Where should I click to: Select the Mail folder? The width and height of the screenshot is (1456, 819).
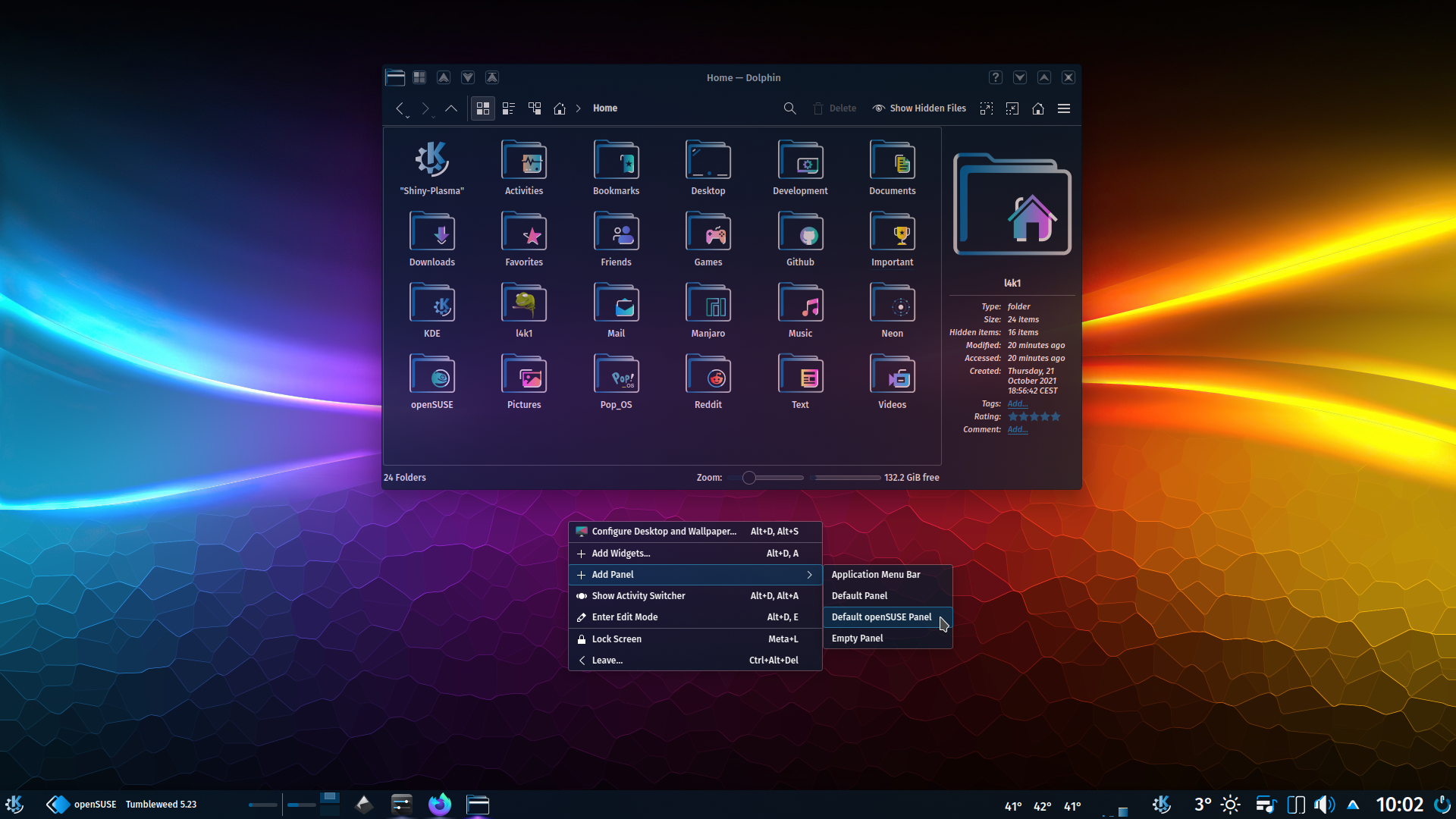[x=616, y=310]
